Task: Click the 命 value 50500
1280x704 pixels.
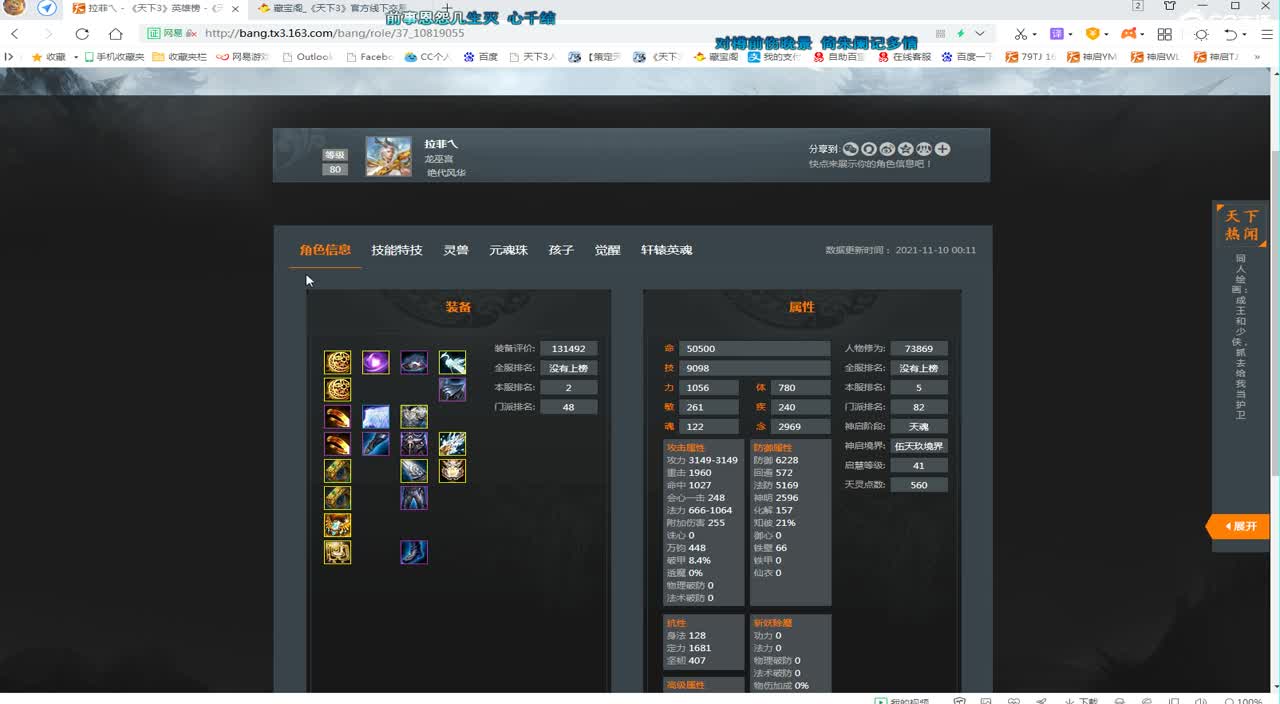Action: (755, 349)
